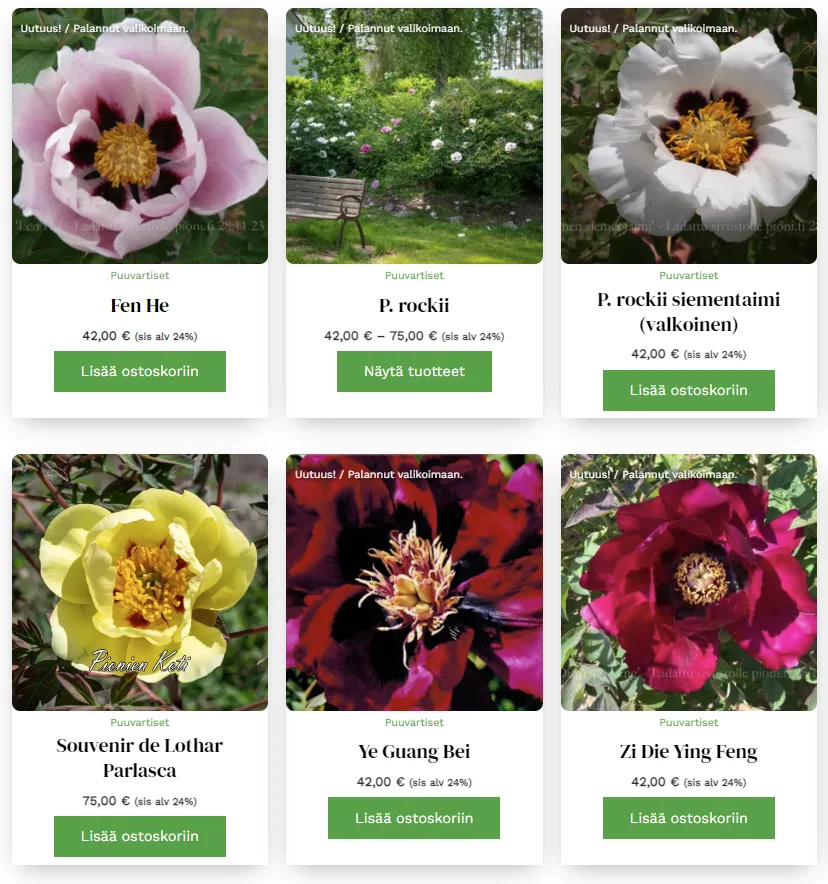Open Puuvartiset category above Fen He
The height and width of the screenshot is (884, 828).
[140, 276]
